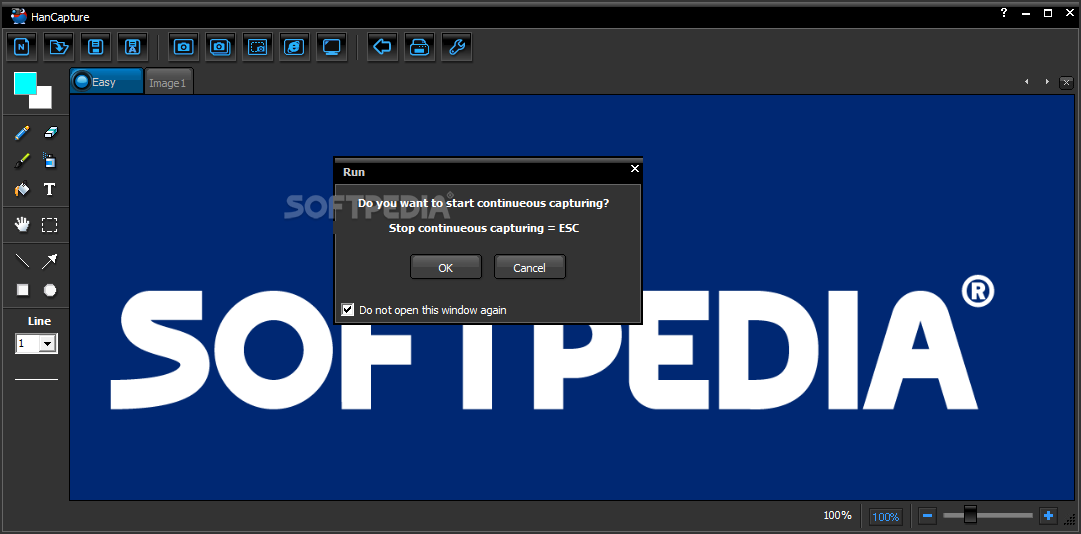Select the Pencil tool

(23, 132)
